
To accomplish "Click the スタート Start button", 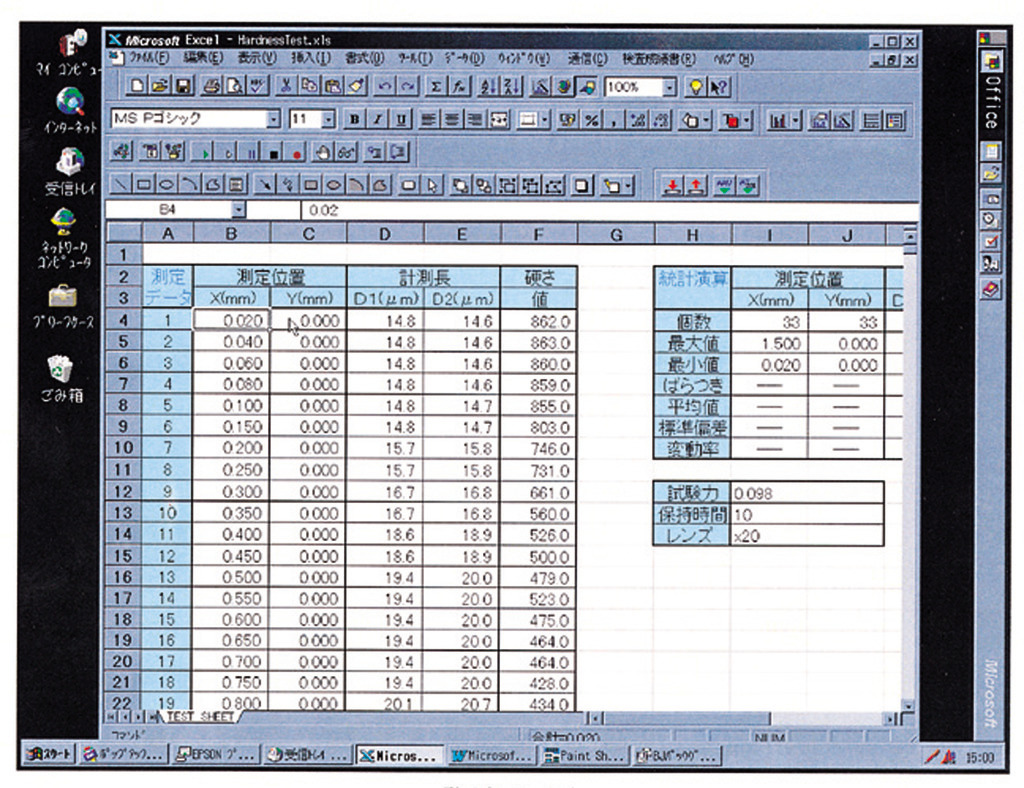I will [50, 755].
